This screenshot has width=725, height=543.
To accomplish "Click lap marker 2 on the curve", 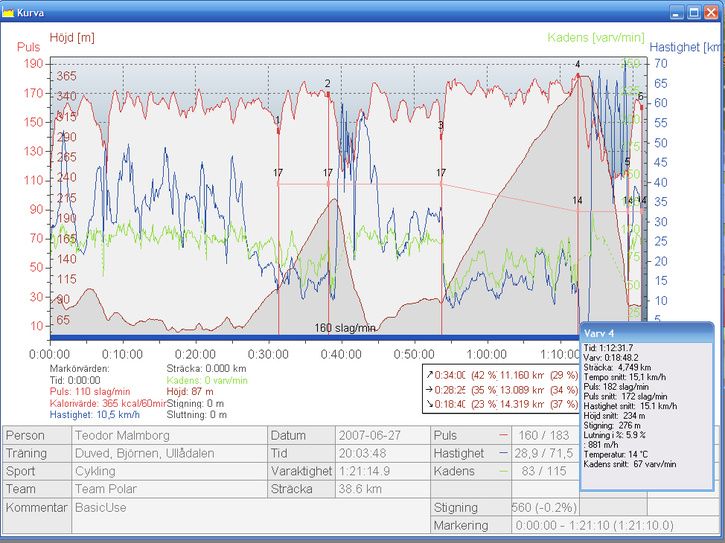I will pyautogui.click(x=327, y=84).
